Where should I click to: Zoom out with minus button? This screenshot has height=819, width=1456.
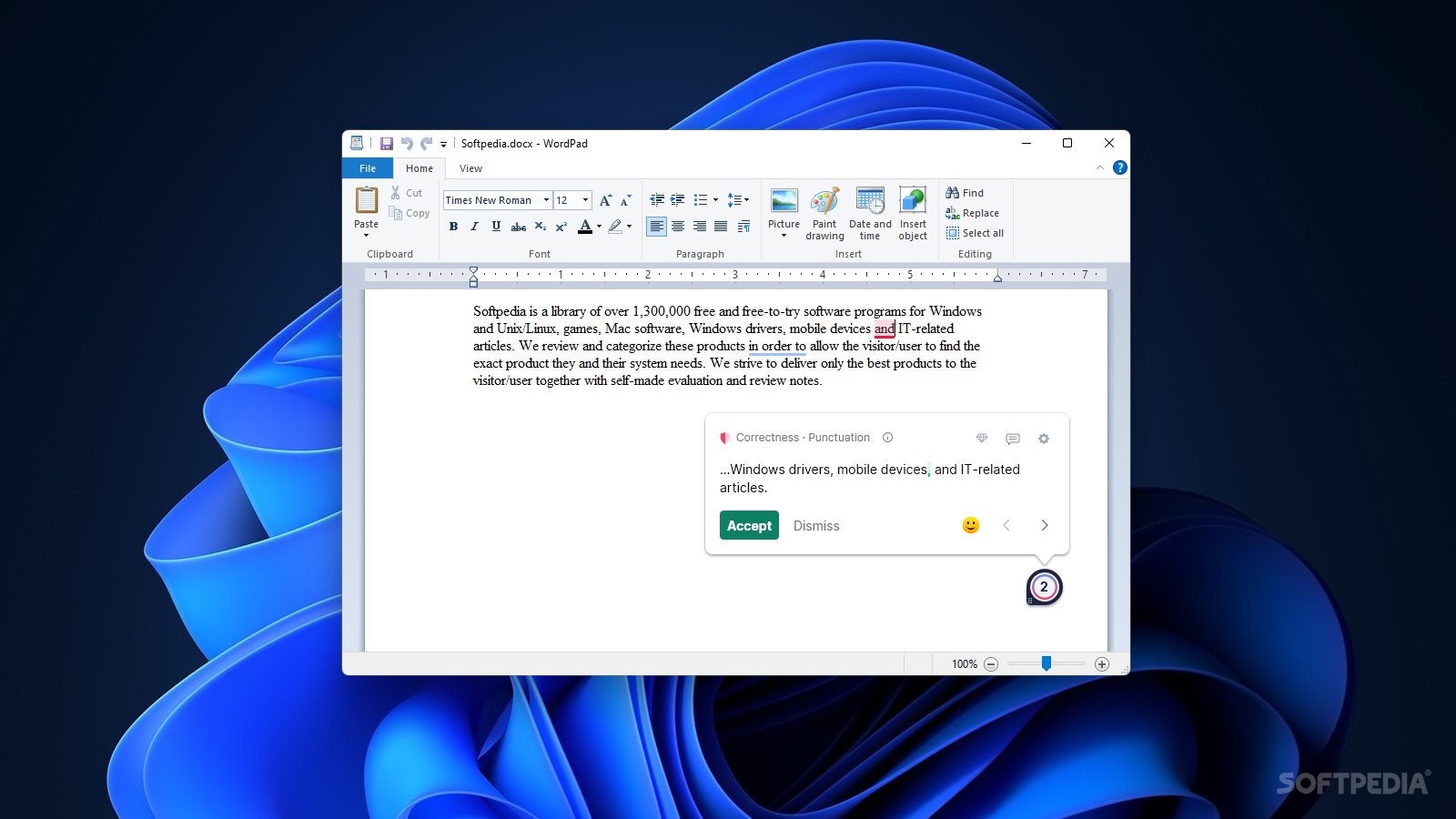click(x=991, y=664)
